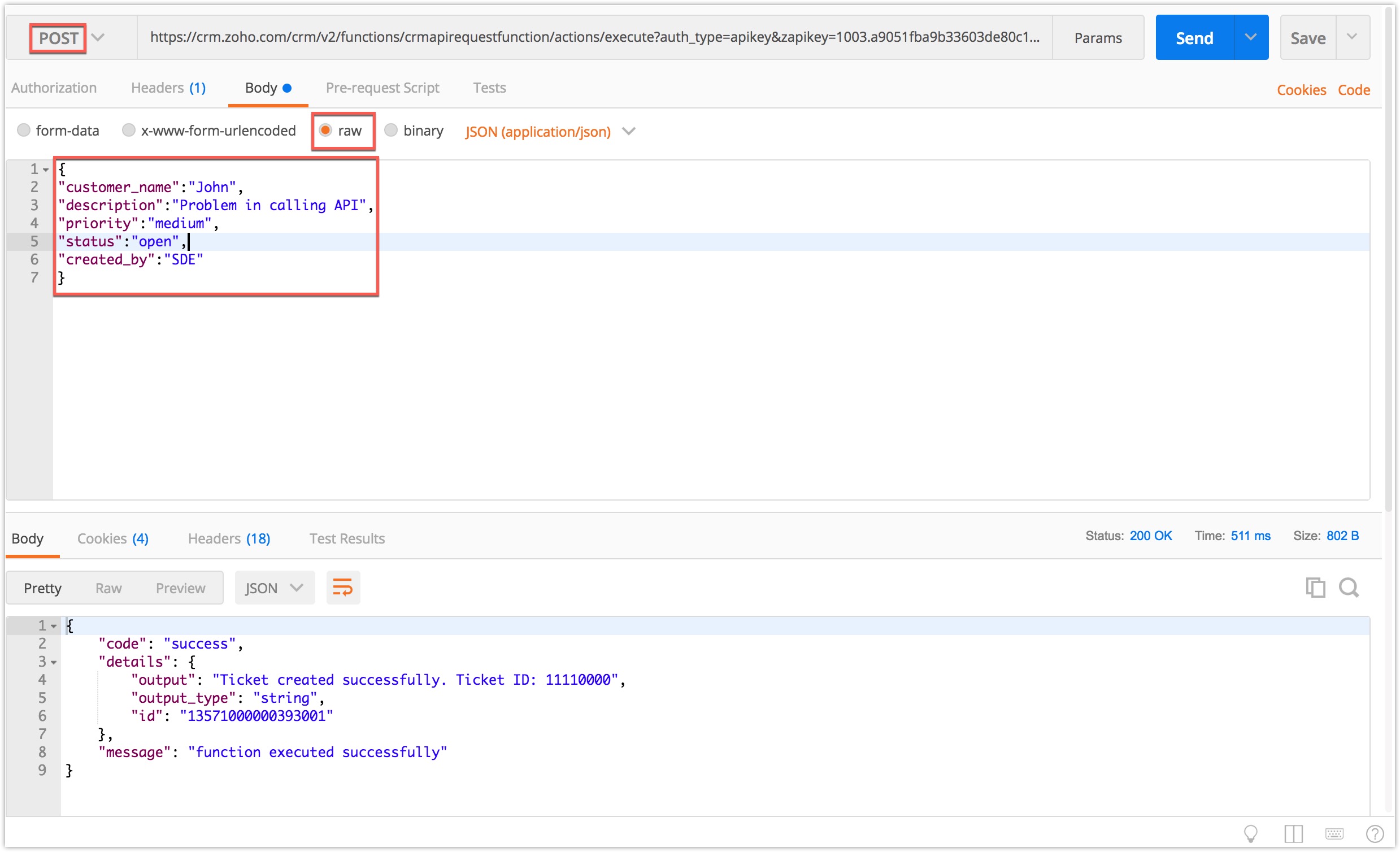Select the form-data radio button
Screen dimensions: 1400x852
coord(24,130)
